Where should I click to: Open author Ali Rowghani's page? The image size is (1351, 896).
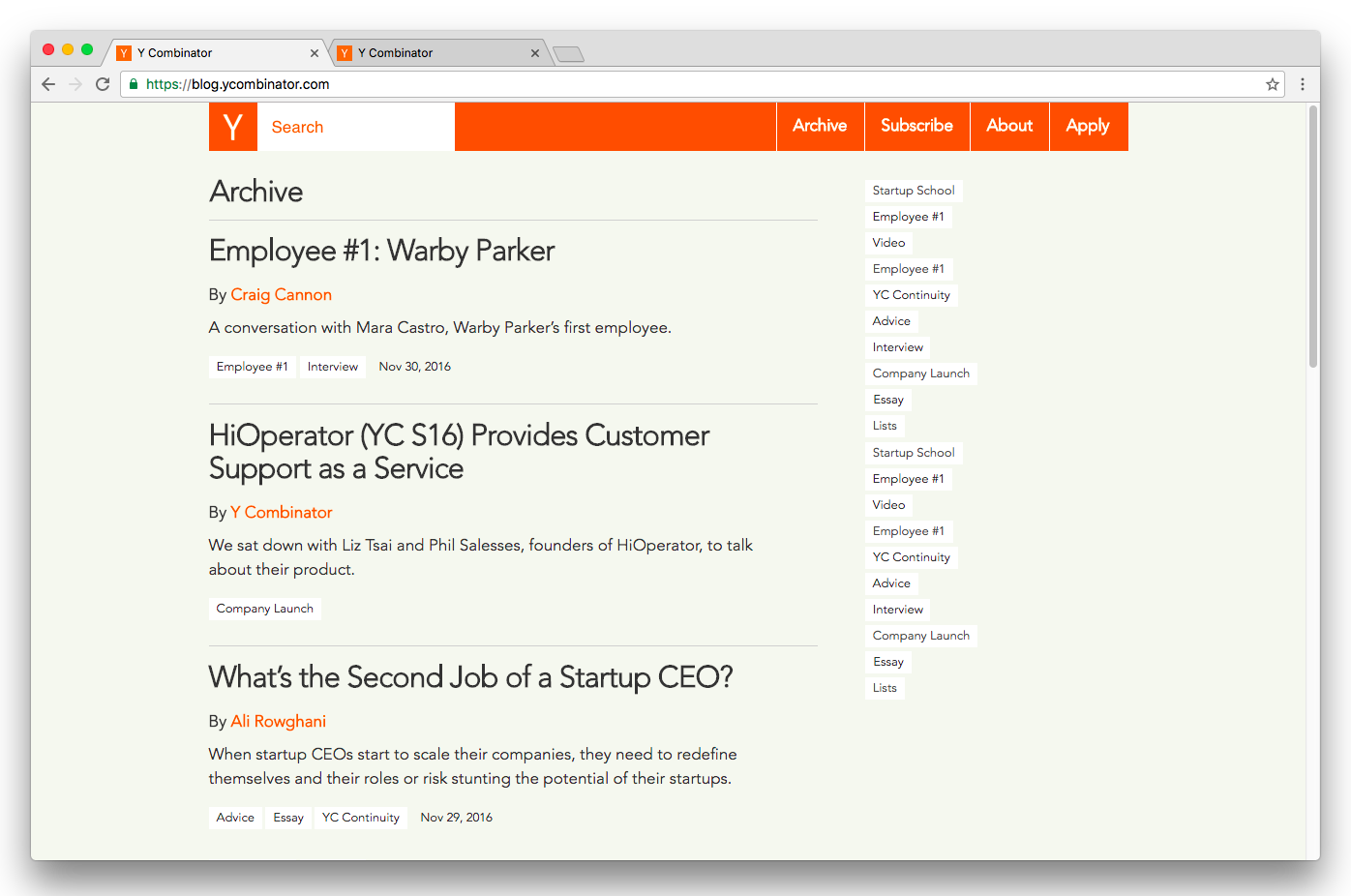point(278,722)
